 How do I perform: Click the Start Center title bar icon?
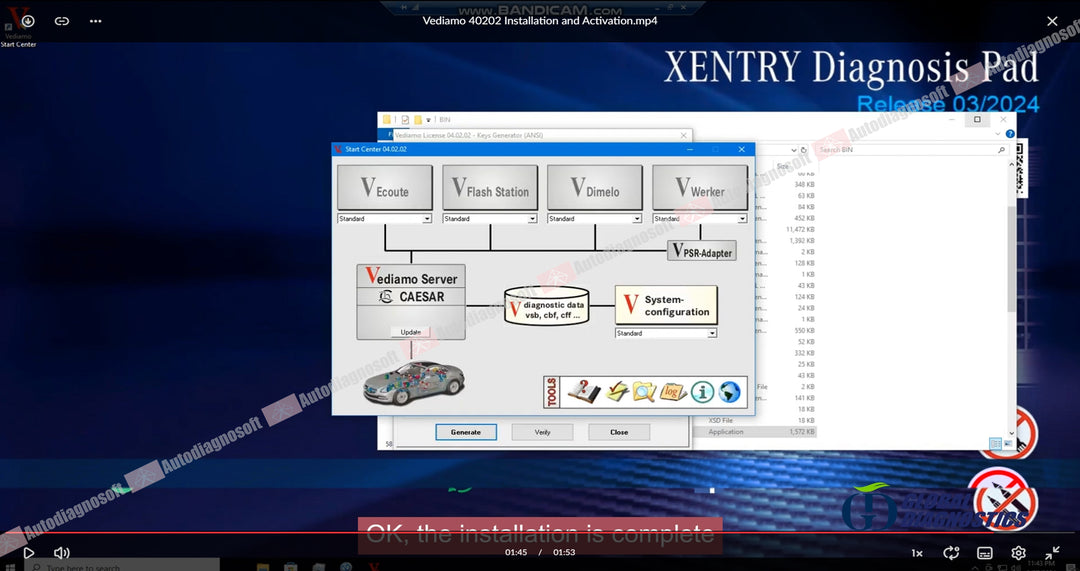coord(338,149)
